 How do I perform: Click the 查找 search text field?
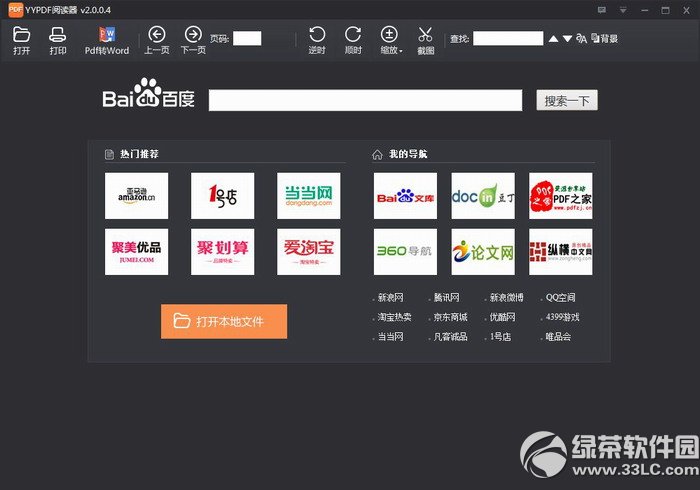tap(508, 38)
